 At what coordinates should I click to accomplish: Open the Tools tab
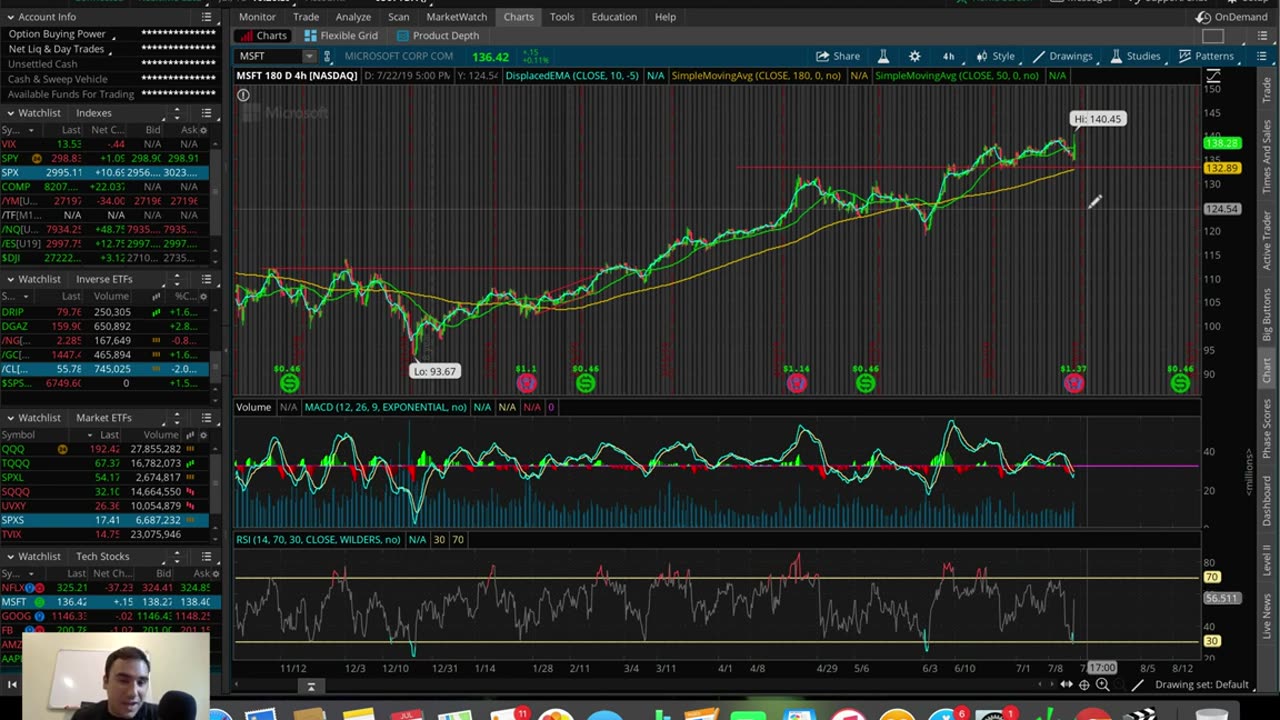point(562,17)
